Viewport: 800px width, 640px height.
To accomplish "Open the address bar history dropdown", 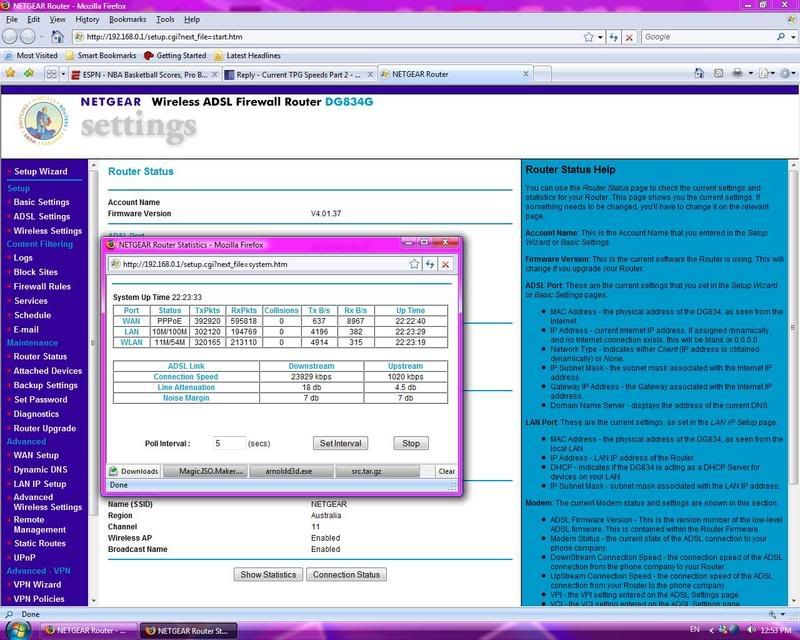I will (600, 37).
